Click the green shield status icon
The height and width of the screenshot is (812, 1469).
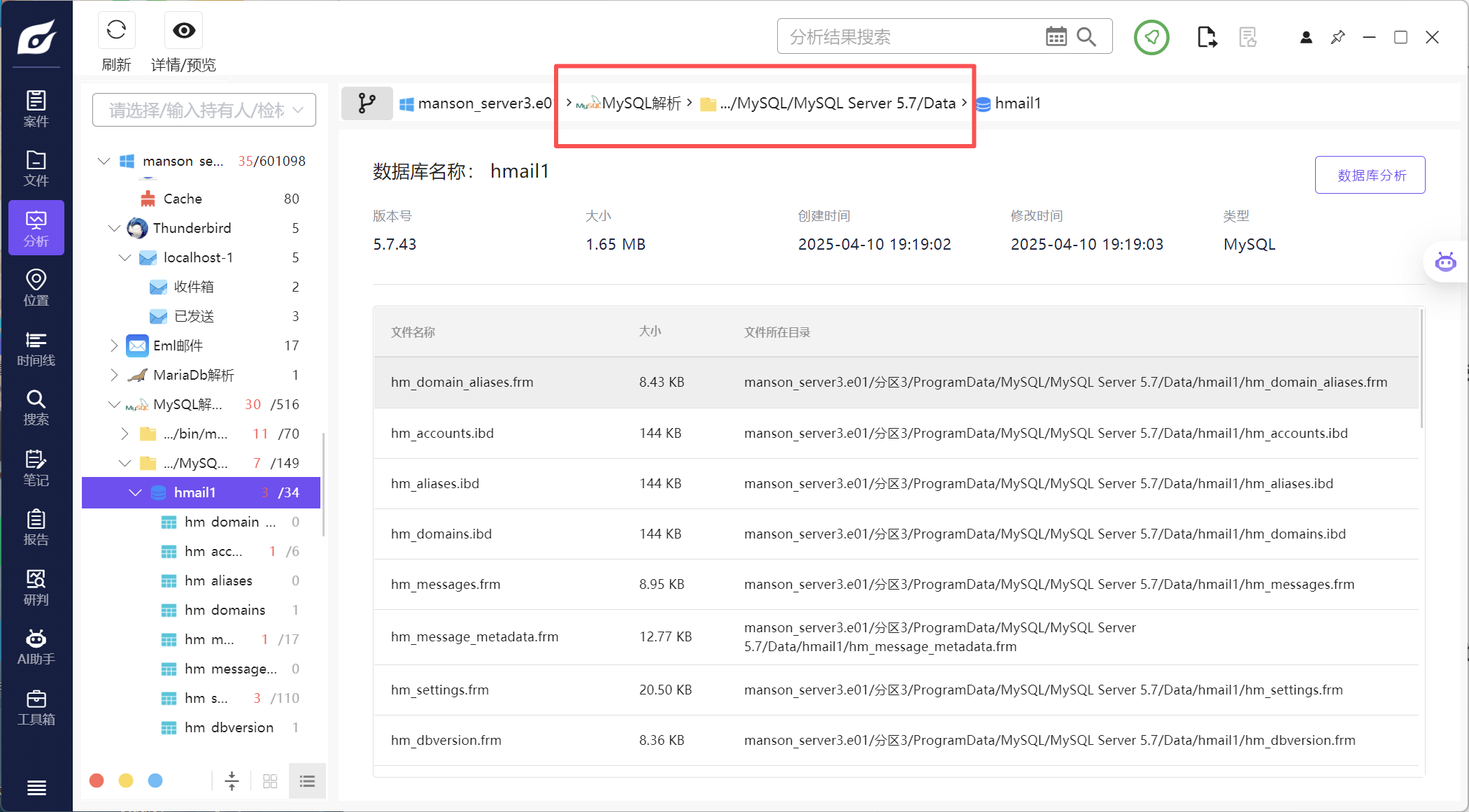[1151, 36]
